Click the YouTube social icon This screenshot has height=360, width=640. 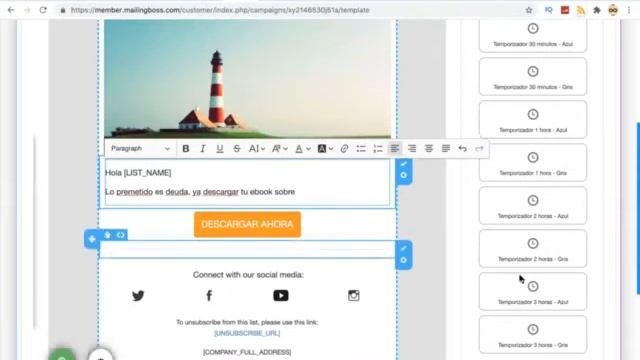click(281, 296)
